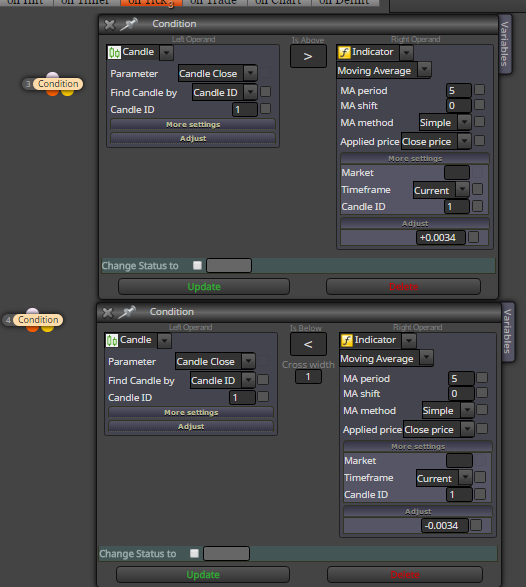Toggle lower MA period checkbox
Viewport: 526px width, 587px height.
click(482, 378)
